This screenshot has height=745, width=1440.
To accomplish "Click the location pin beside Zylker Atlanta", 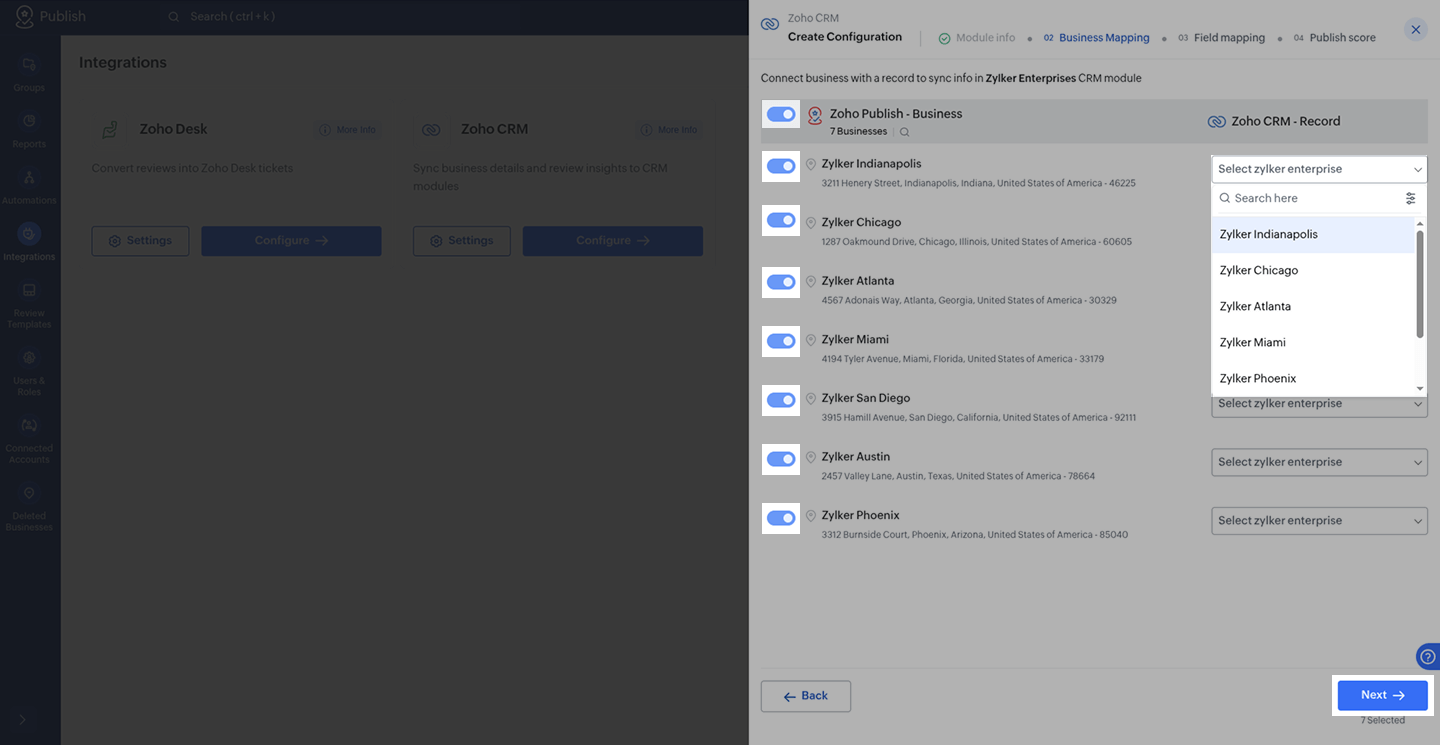I will (x=811, y=282).
